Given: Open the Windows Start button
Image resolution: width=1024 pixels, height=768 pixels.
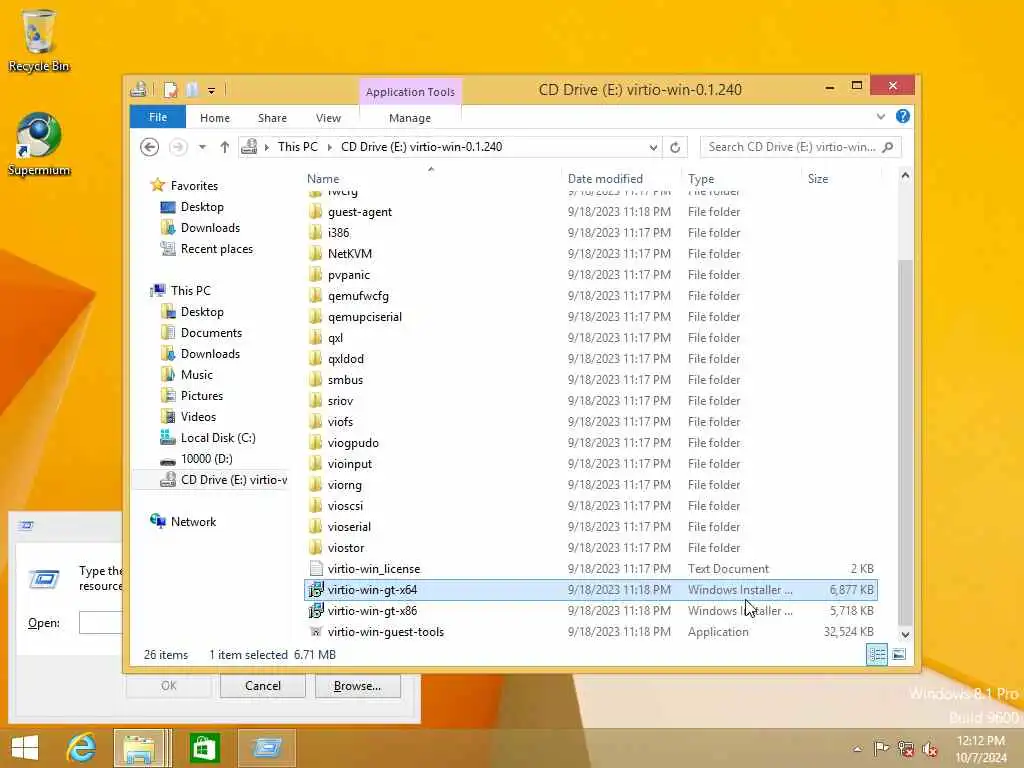Looking at the screenshot, I should (x=25, y=747).
